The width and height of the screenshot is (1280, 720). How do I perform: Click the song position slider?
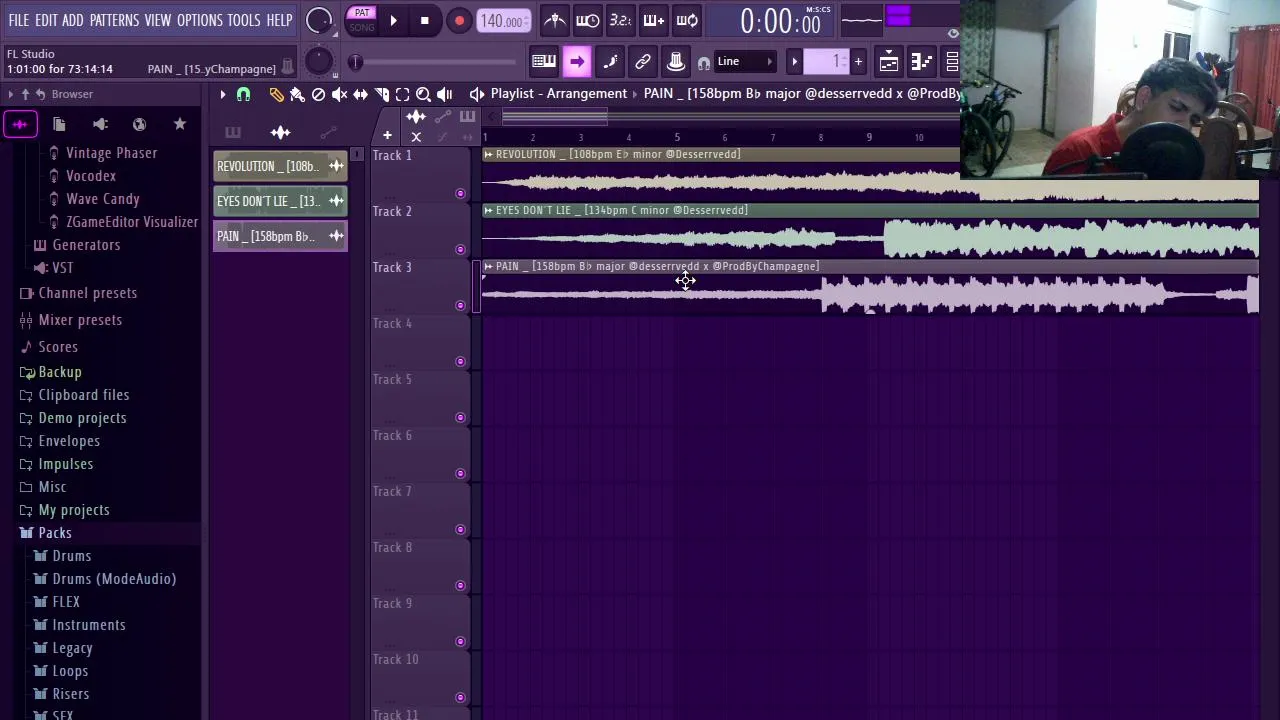(x=435, y=63)
